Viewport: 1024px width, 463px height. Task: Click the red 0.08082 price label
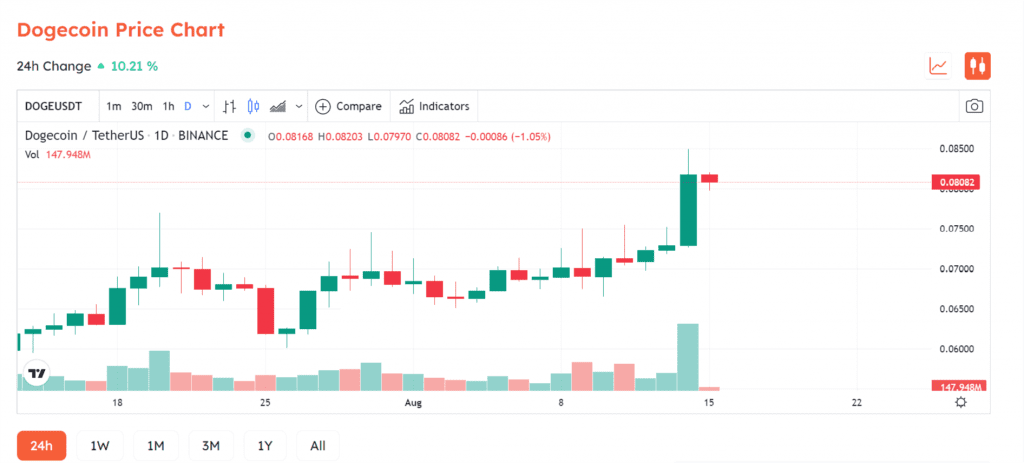(x=955, y=183)
